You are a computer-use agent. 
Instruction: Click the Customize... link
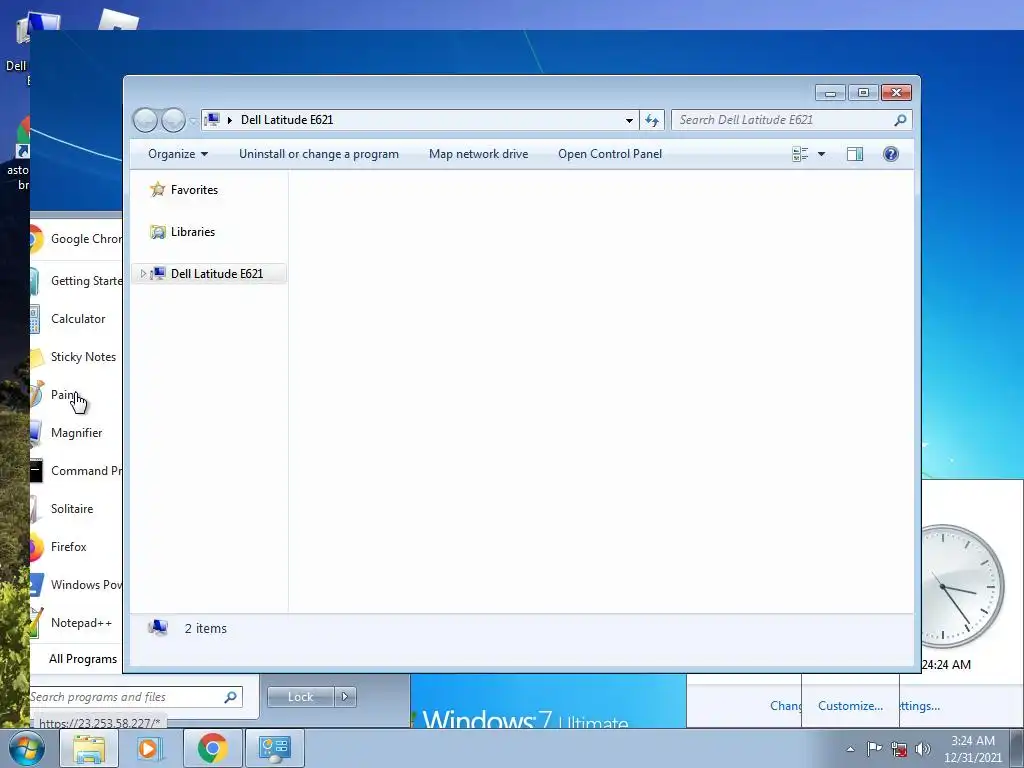(x=850, y=706)
